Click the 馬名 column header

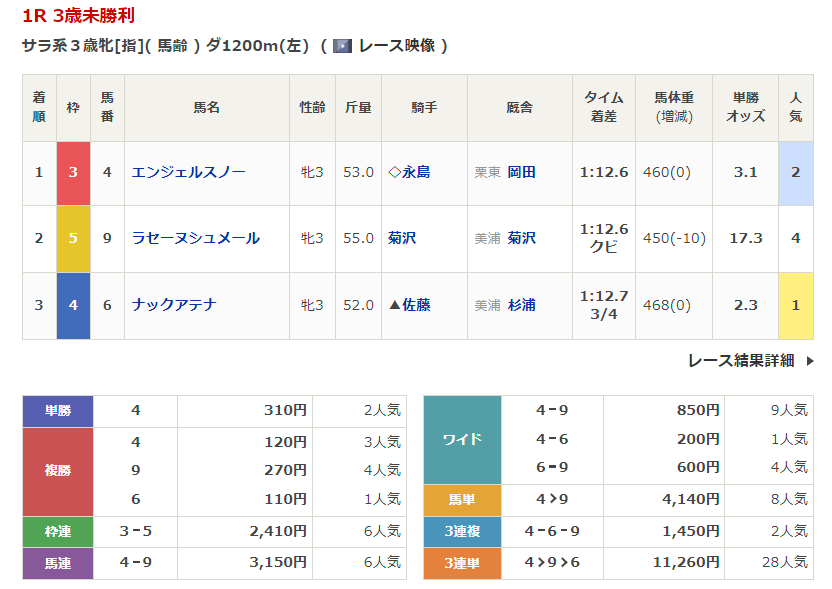tap(206, 107)
